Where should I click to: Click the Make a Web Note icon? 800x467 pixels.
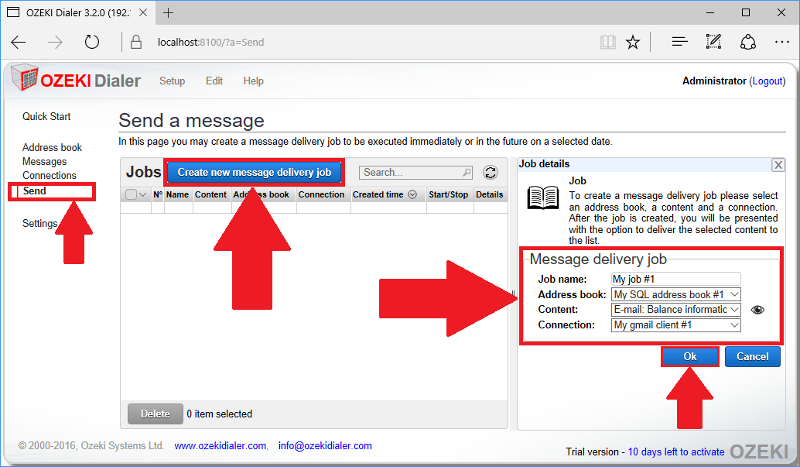click(713, 43)
